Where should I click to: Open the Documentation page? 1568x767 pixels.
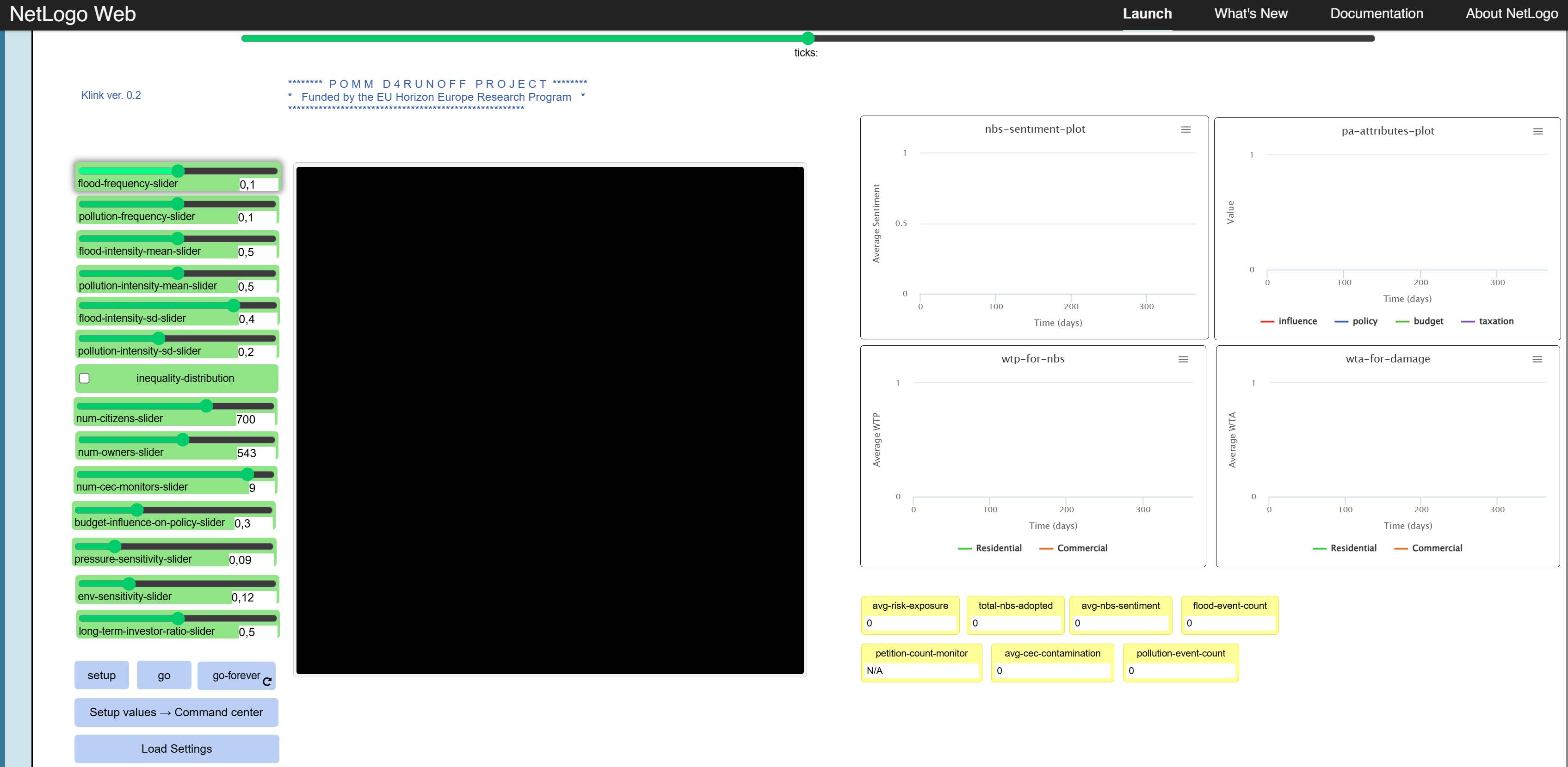point(1376,13)
